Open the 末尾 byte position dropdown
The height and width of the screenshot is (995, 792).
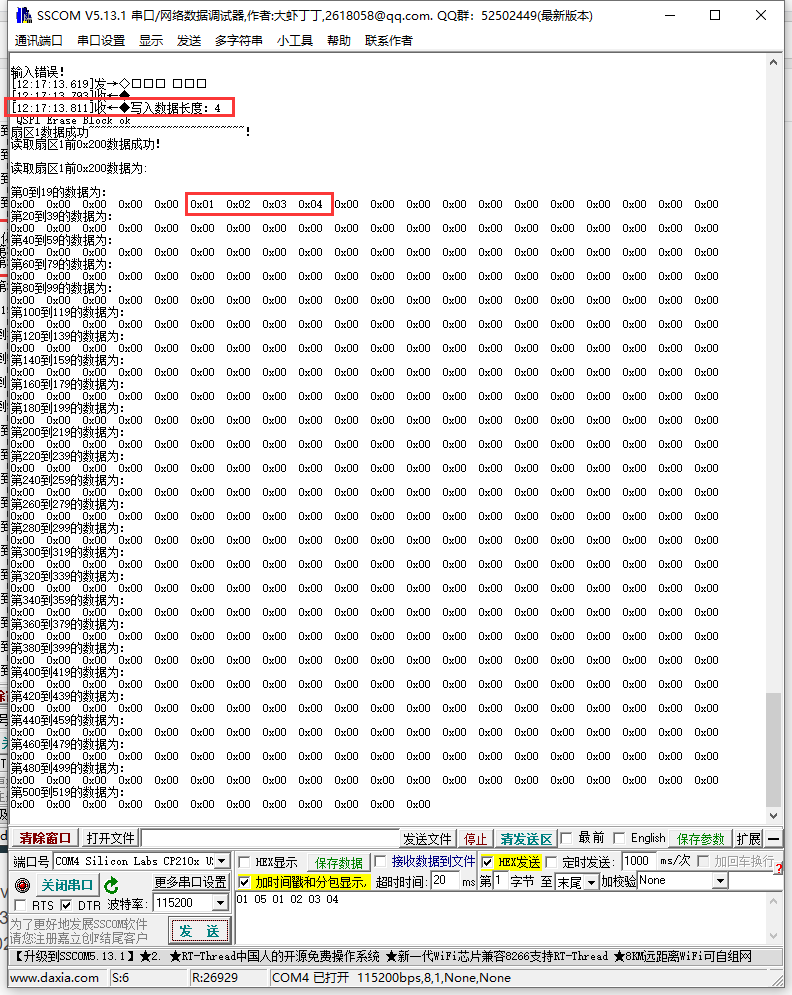(591, 882)
